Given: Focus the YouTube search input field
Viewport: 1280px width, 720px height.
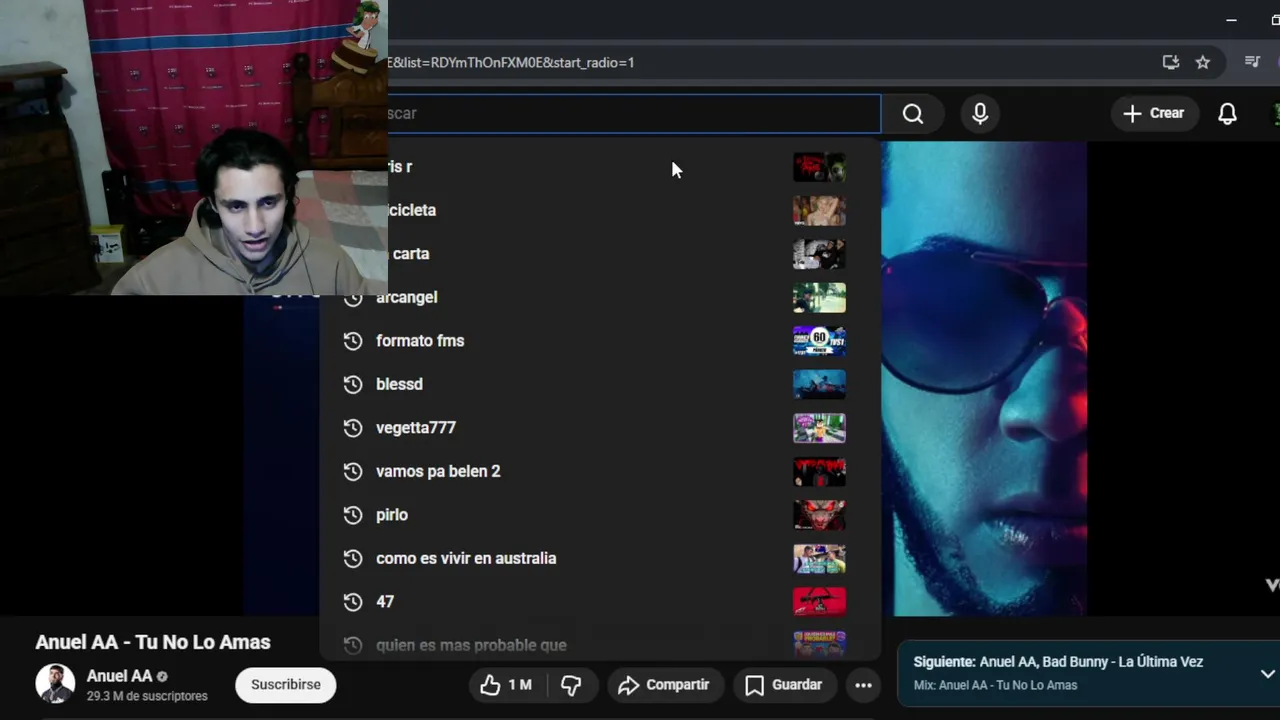Looking at the screenshot, I should point(634,114).
